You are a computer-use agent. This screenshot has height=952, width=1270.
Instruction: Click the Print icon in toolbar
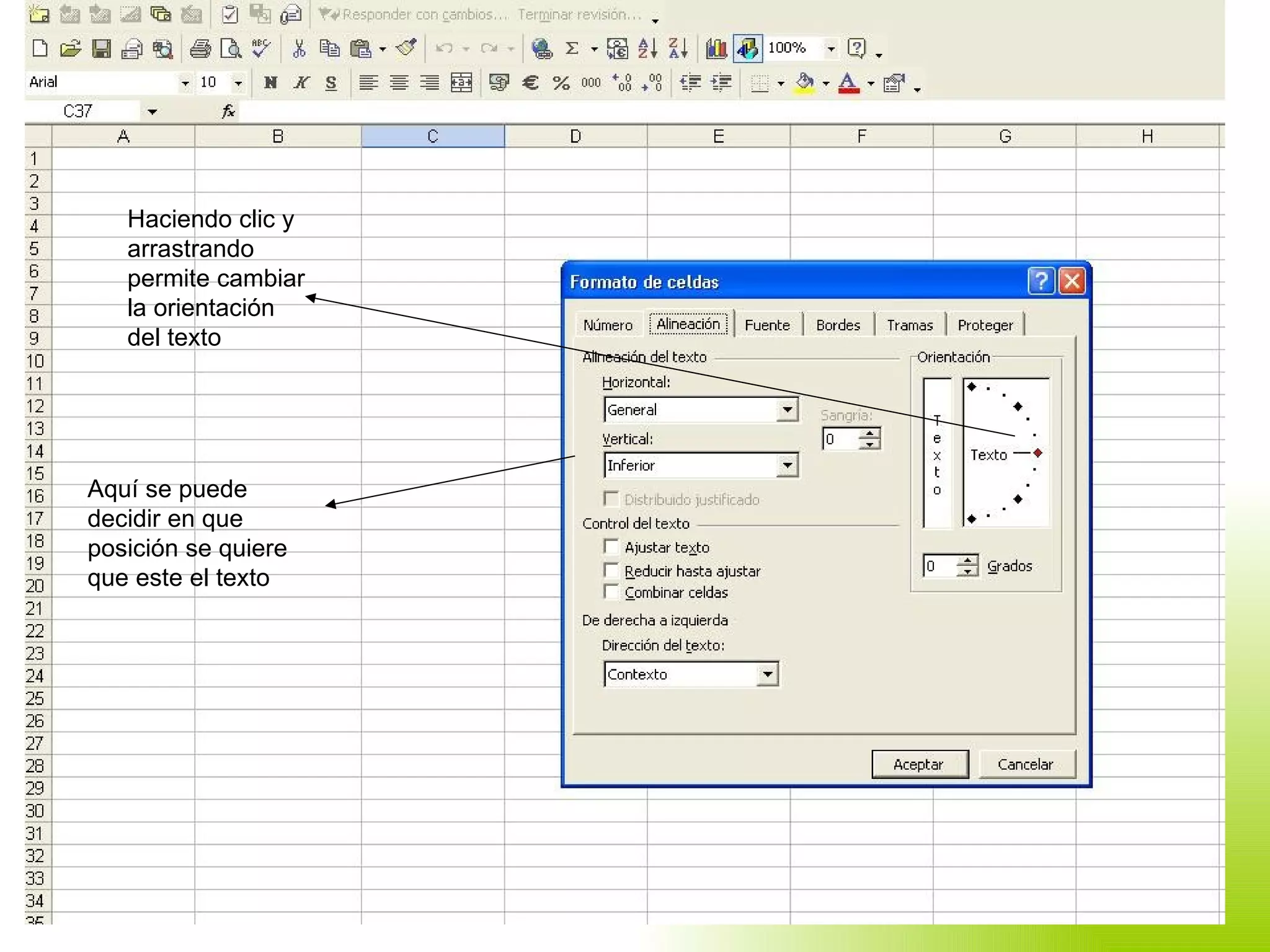(x=200, y=48)
